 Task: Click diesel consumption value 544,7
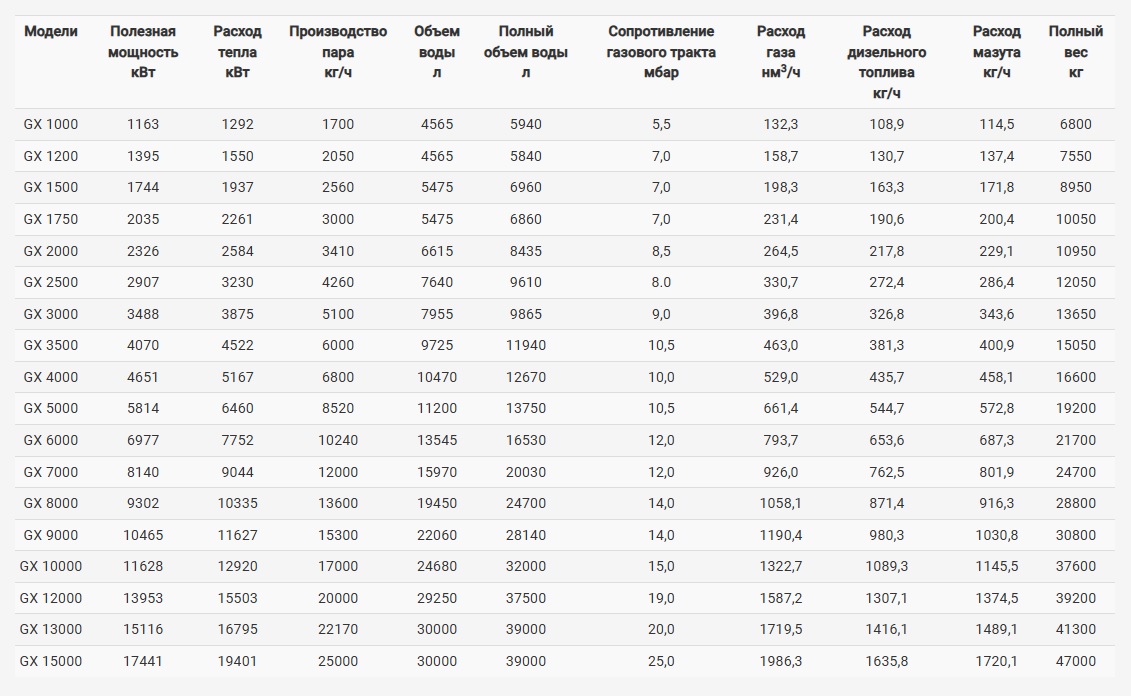(886, 408)
